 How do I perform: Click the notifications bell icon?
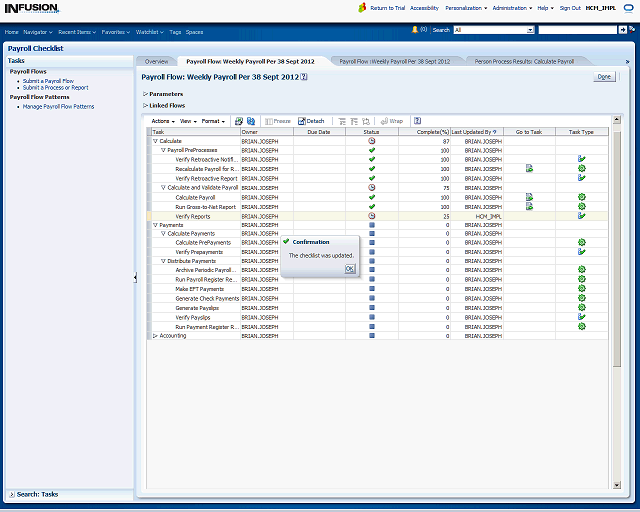(415, 29)
